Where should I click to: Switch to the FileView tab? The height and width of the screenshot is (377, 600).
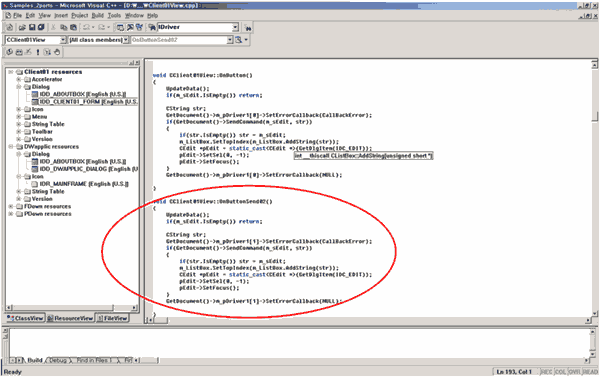click(x=112, y=318)
